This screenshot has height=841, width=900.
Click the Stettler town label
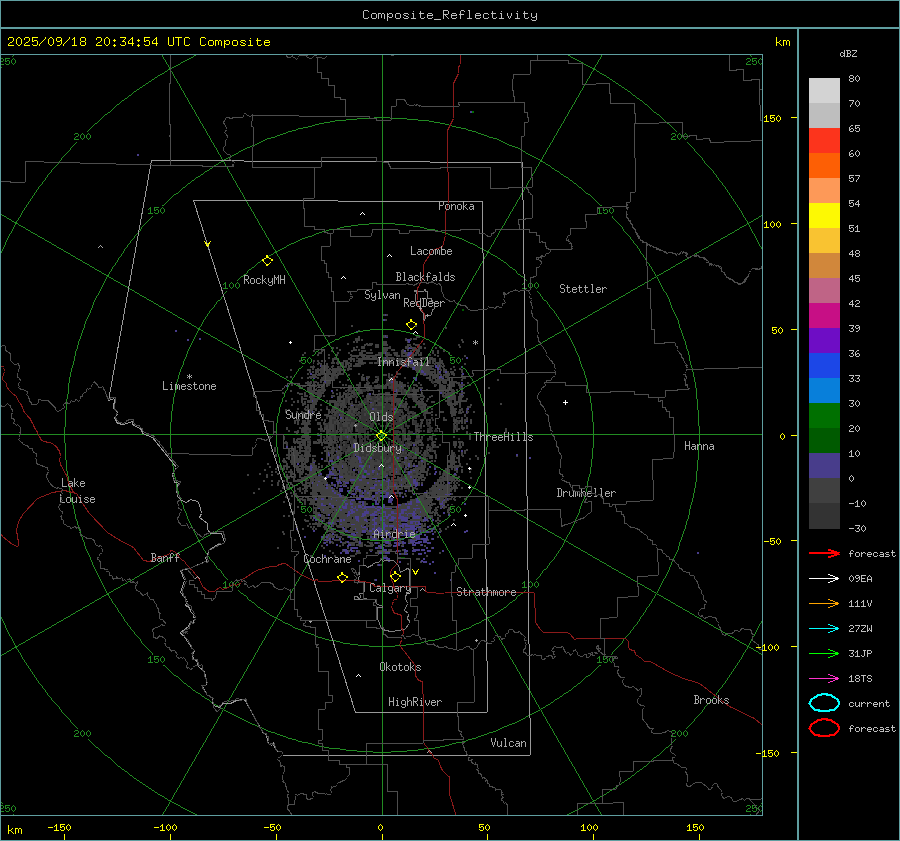[583, 289]
